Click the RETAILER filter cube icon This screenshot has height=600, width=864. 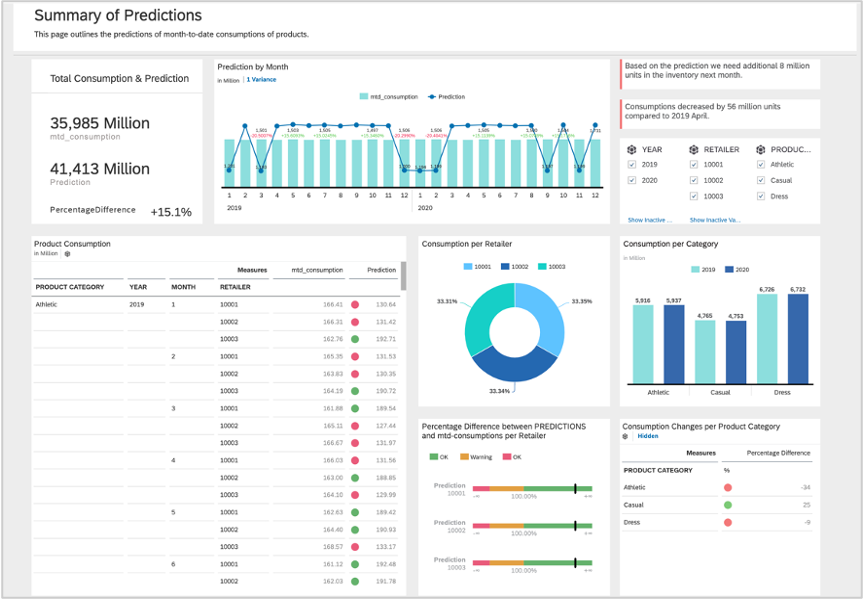point(694,149)
